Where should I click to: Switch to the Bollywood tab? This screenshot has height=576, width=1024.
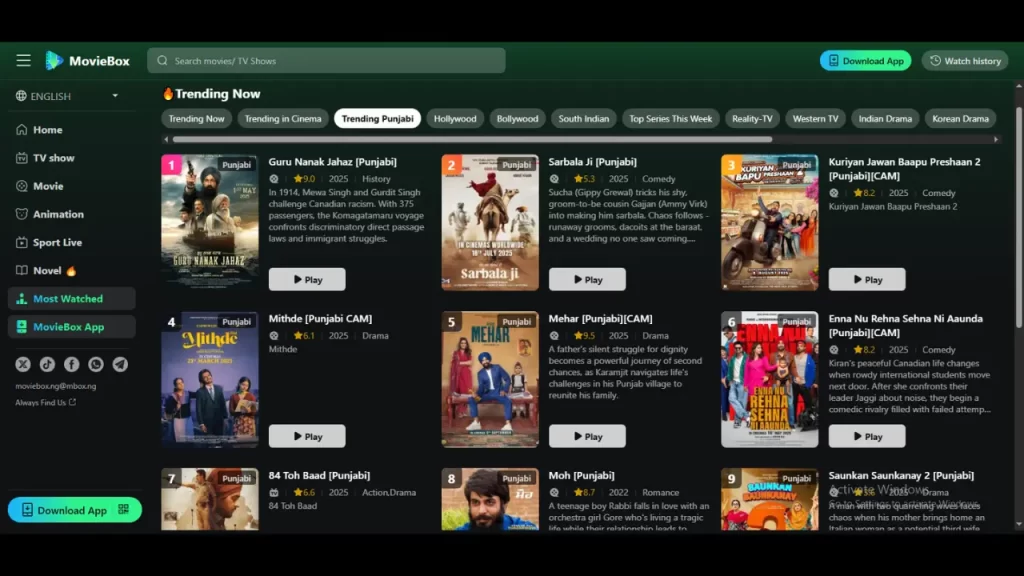tap(517, 118)
